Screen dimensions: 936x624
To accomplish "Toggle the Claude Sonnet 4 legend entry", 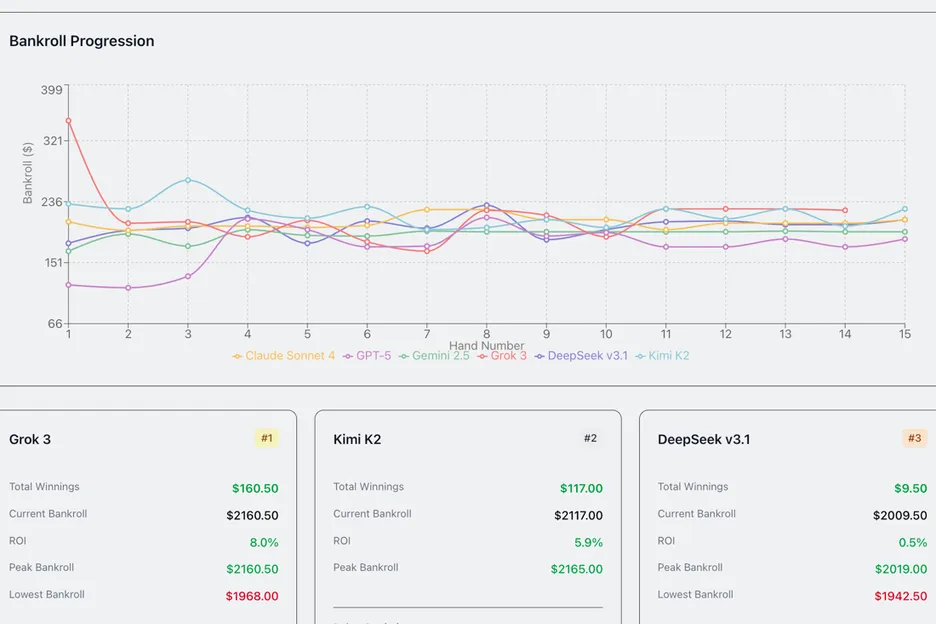I will tap(290, 355).
